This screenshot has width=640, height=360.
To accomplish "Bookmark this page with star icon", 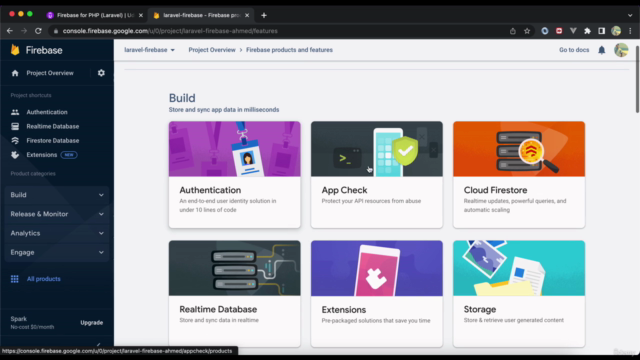I will tap(527, 31).
